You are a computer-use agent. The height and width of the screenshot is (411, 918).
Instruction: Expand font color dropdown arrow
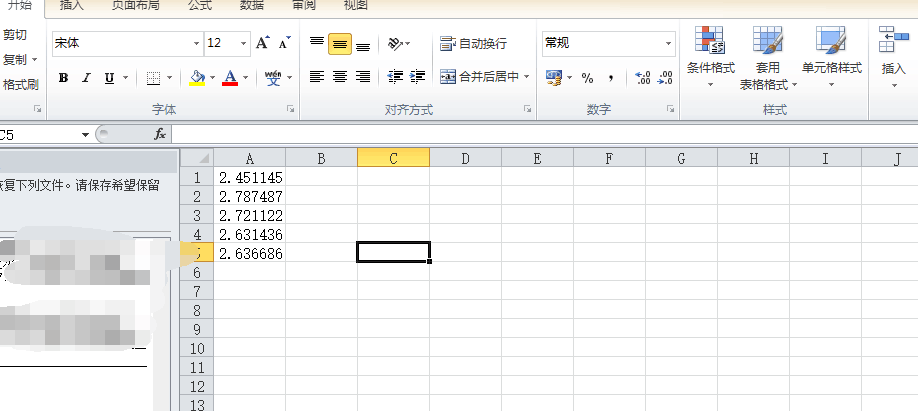246,77
